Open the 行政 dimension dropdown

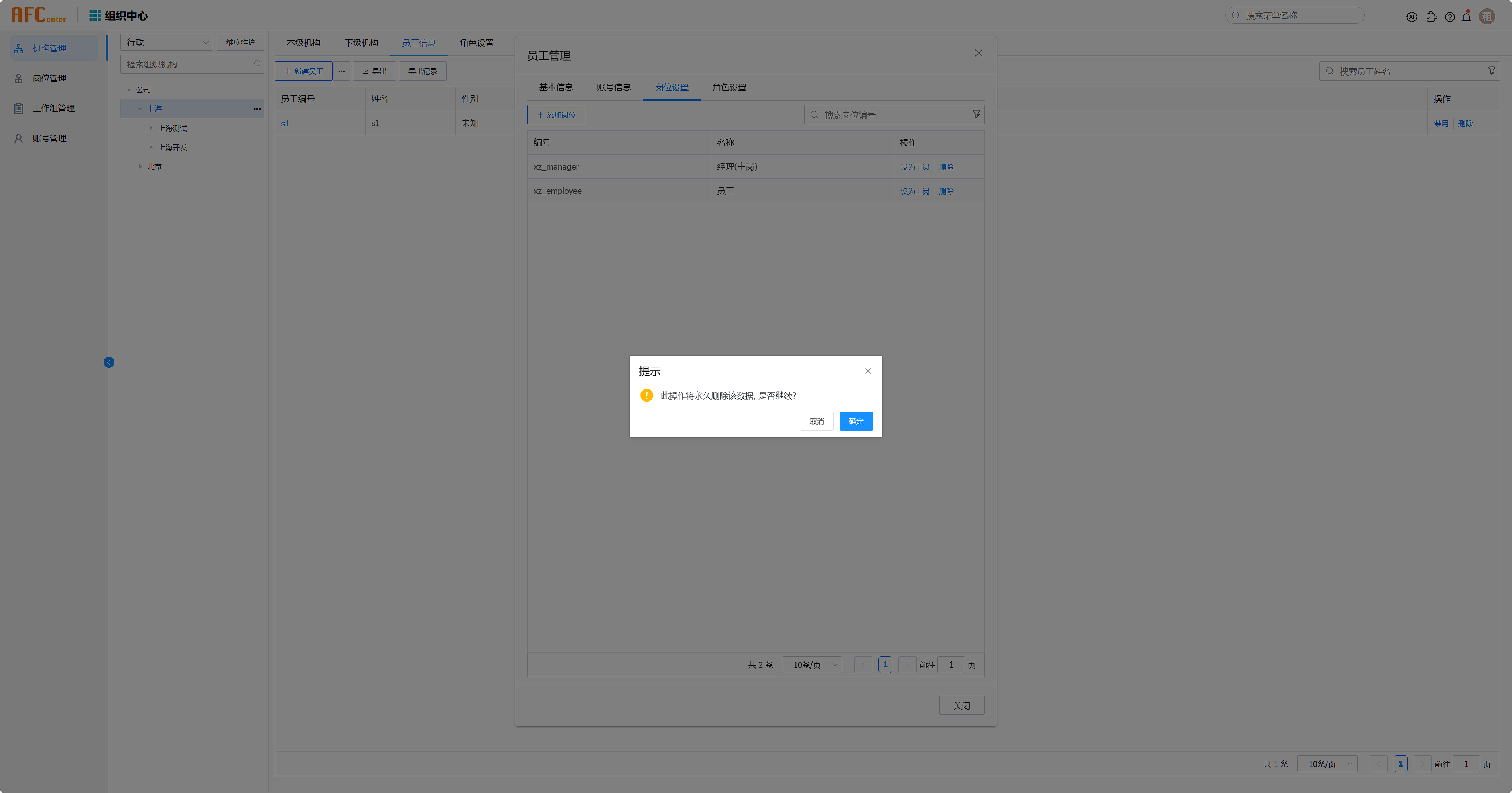[167, 42]
